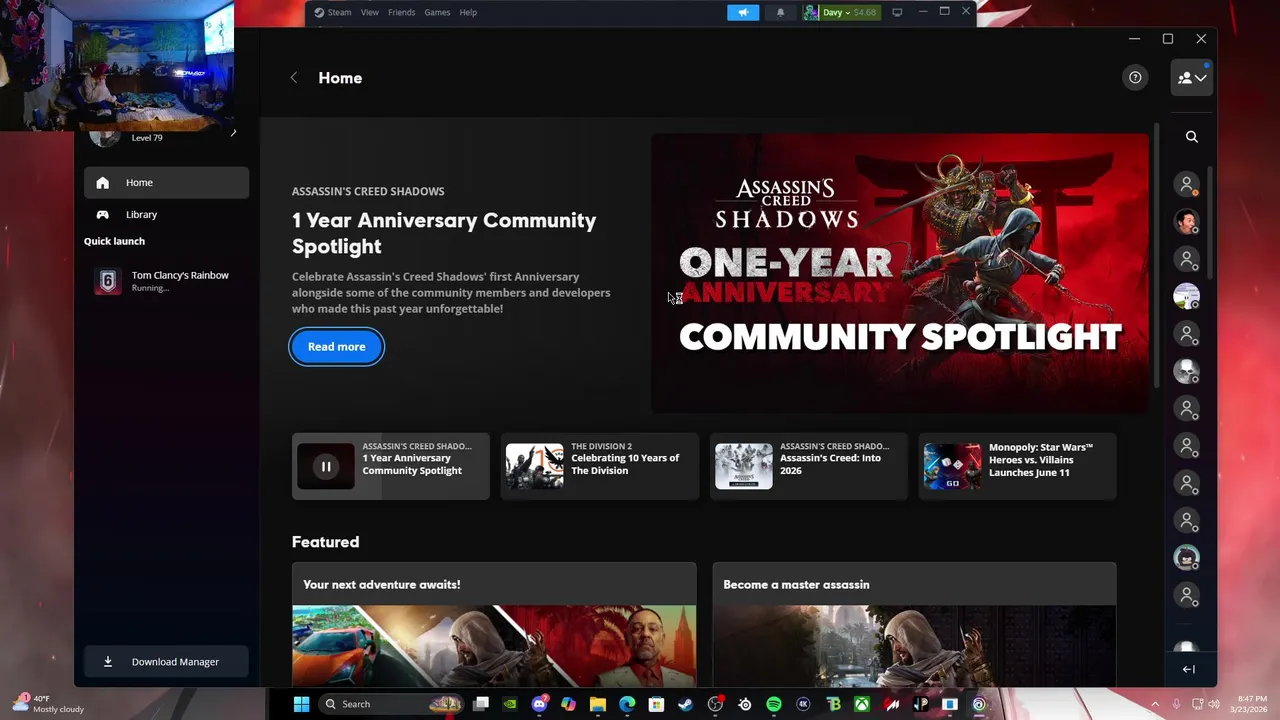
Task: Expand the profile chevron next to Level 79
Action: [233, 133]
